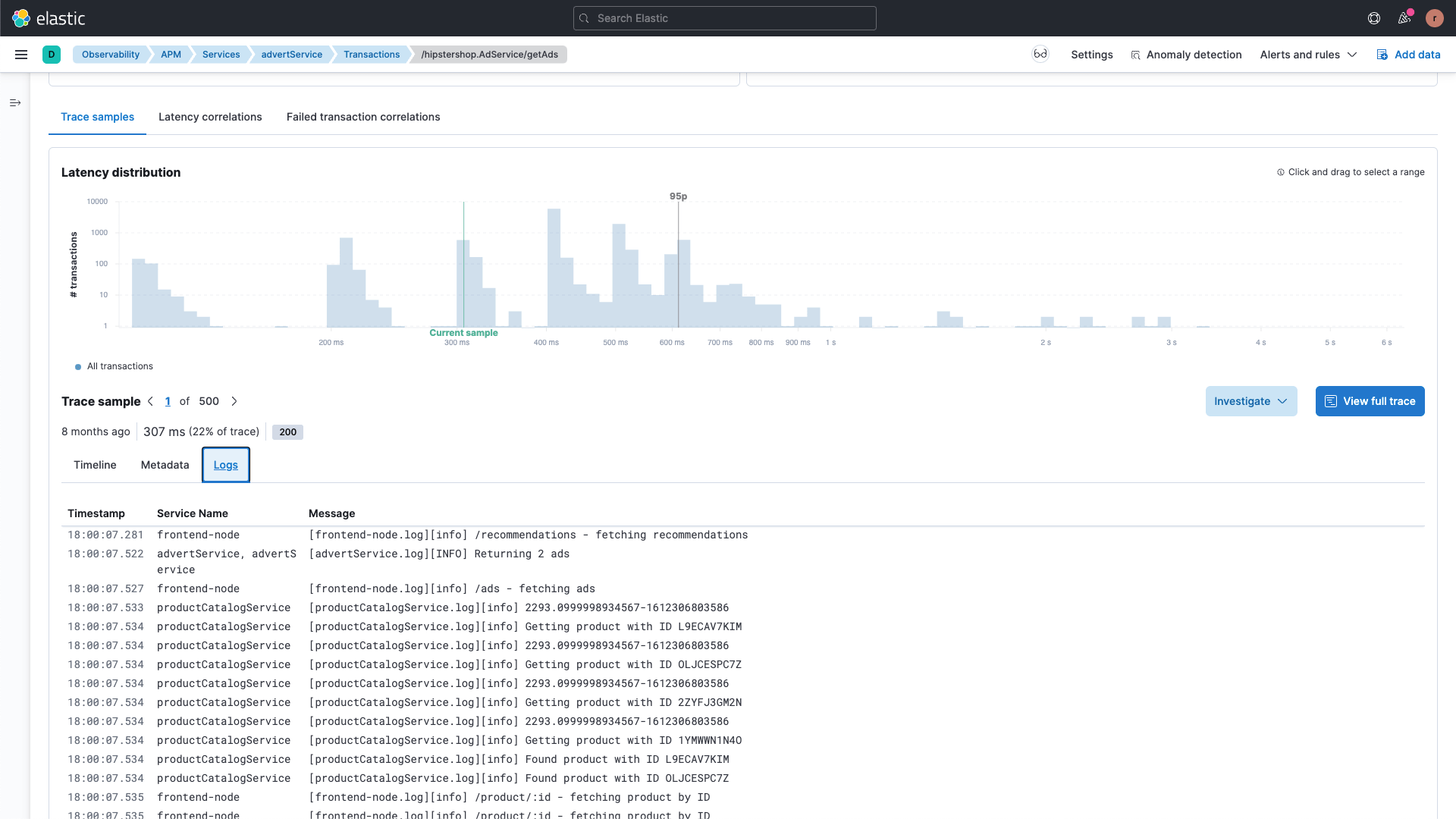Click advertService breadcrumb
Image resolution: width=1456 pixels, height=819 pixels.
point(291,55)
